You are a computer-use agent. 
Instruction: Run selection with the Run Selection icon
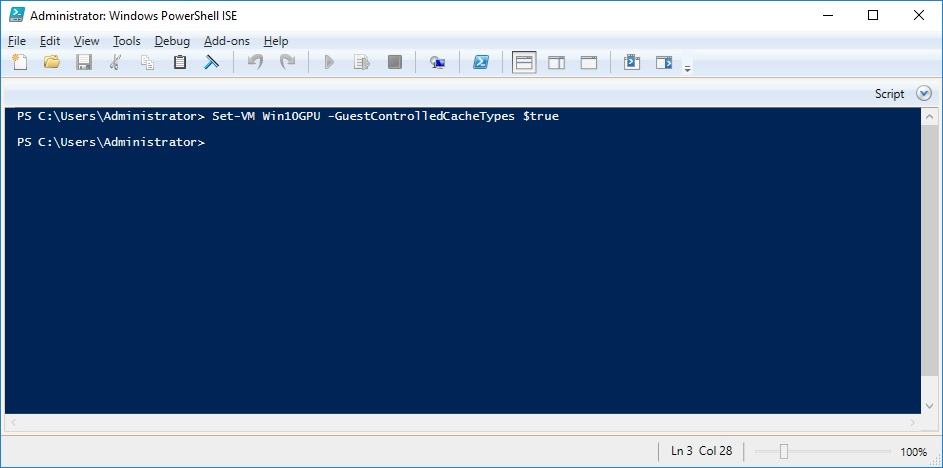coord(361,62)
